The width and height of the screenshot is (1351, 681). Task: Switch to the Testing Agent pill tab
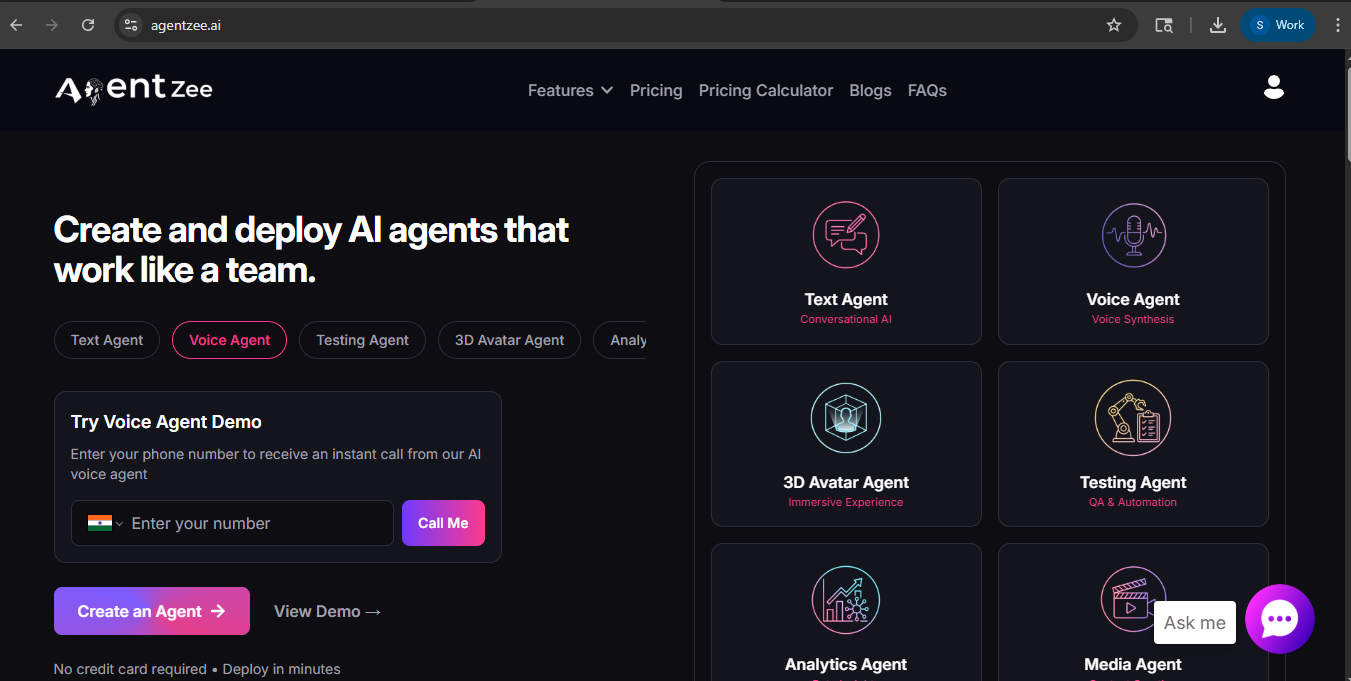point(362,340)
